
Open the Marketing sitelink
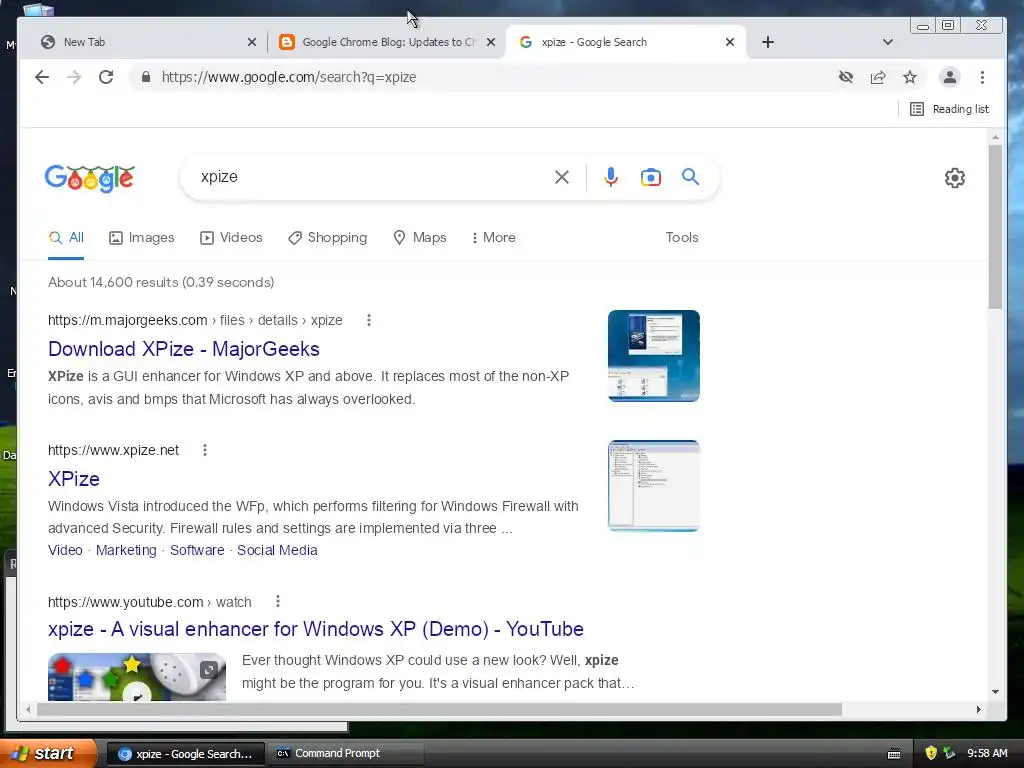(126, 551)
